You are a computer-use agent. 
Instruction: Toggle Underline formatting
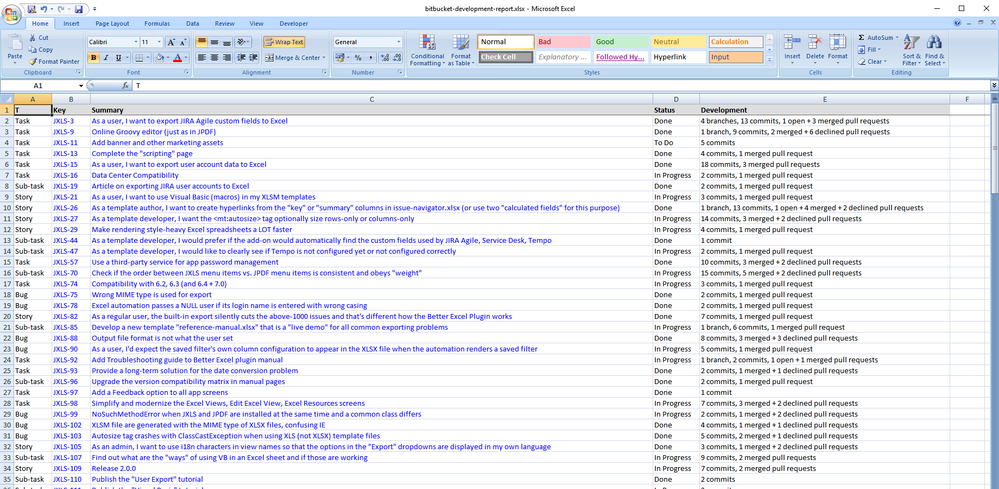119,57
